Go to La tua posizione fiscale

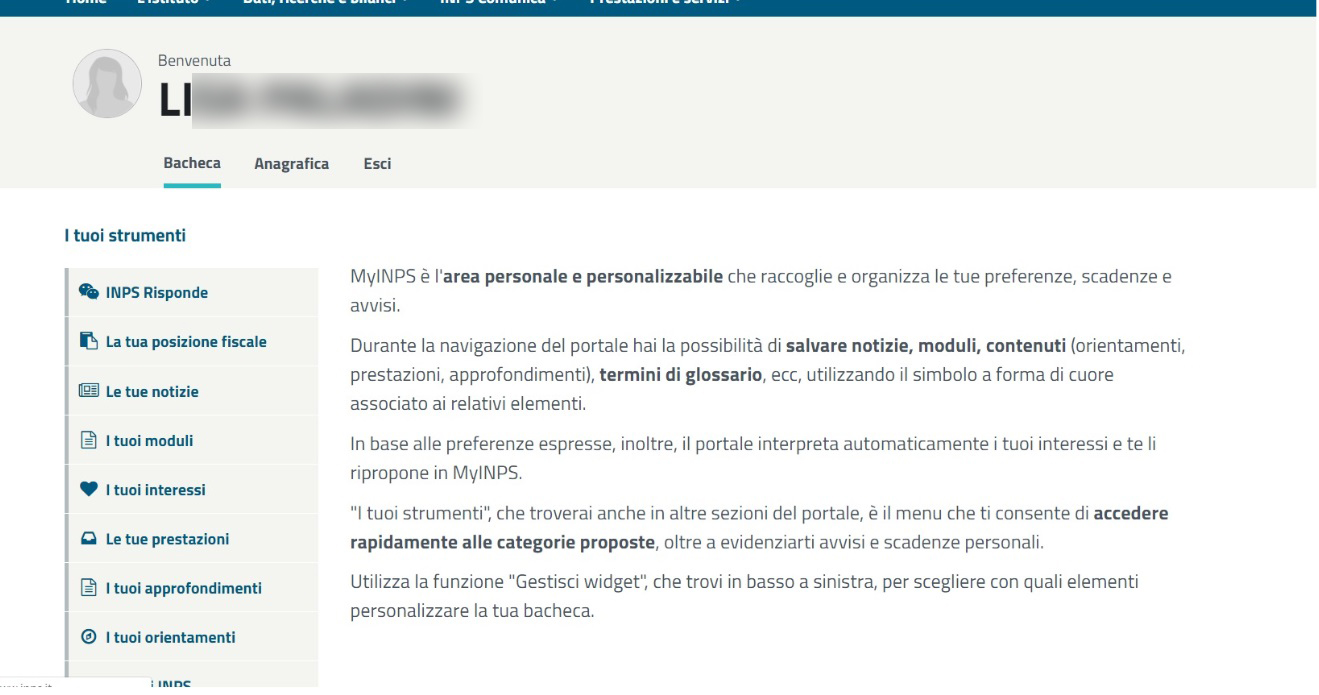coord(186,342)
